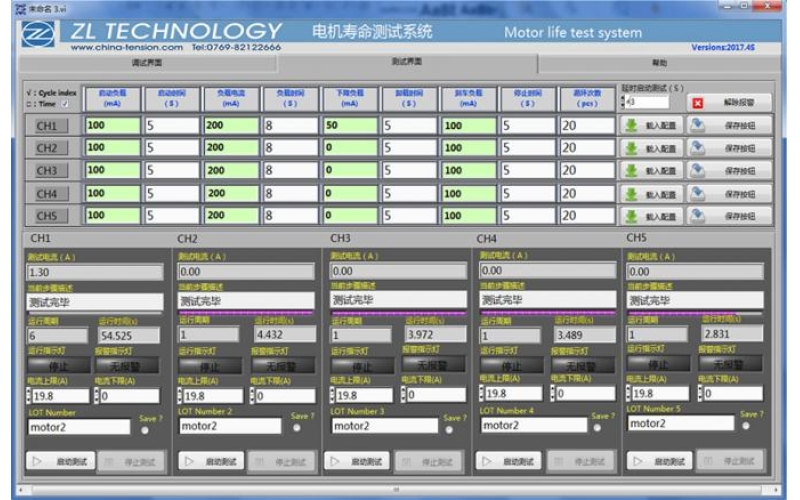
Task: Click the play icon of CH2 start test
Action: 189,461
